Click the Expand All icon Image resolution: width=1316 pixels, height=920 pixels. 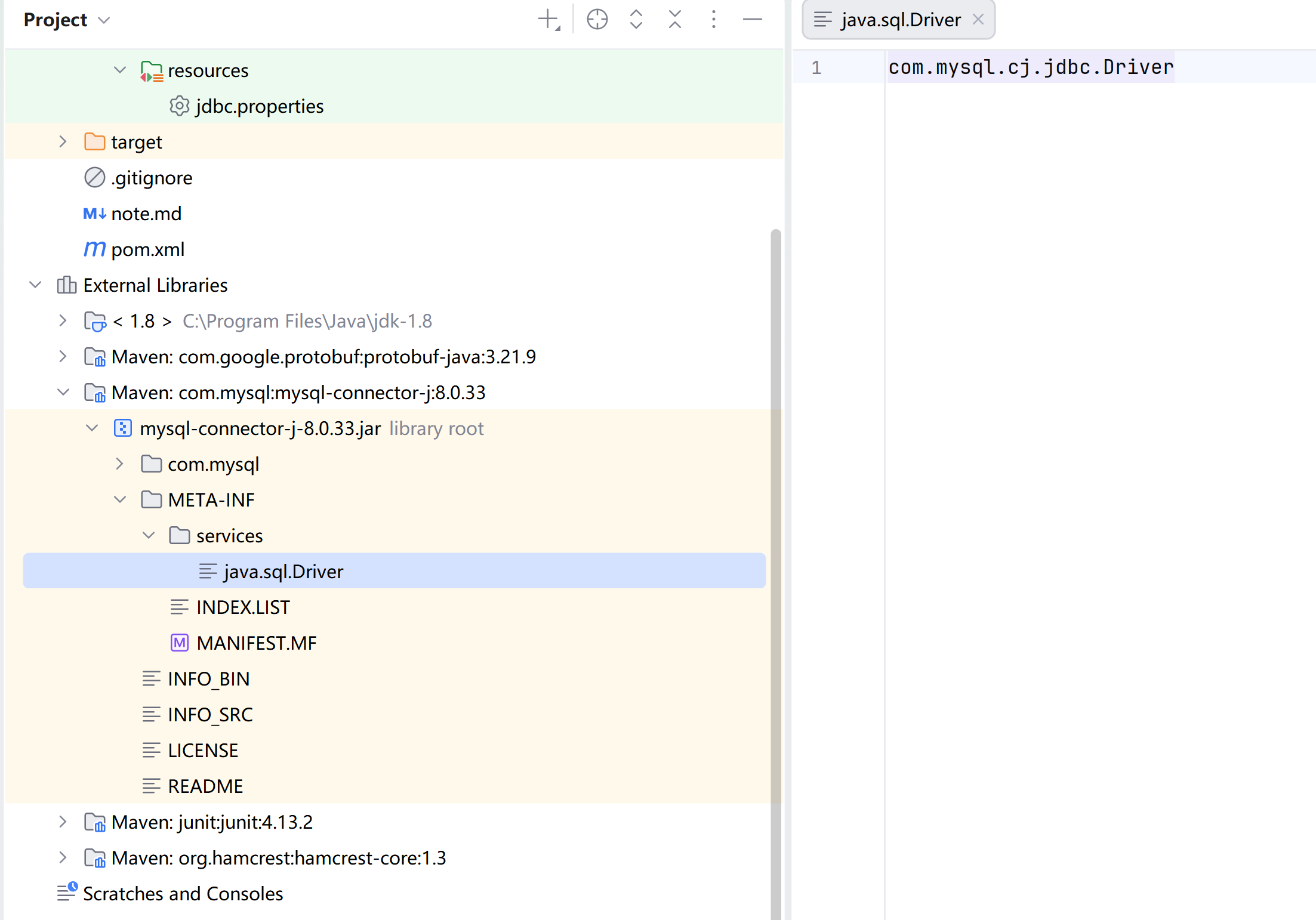(636, 20)
